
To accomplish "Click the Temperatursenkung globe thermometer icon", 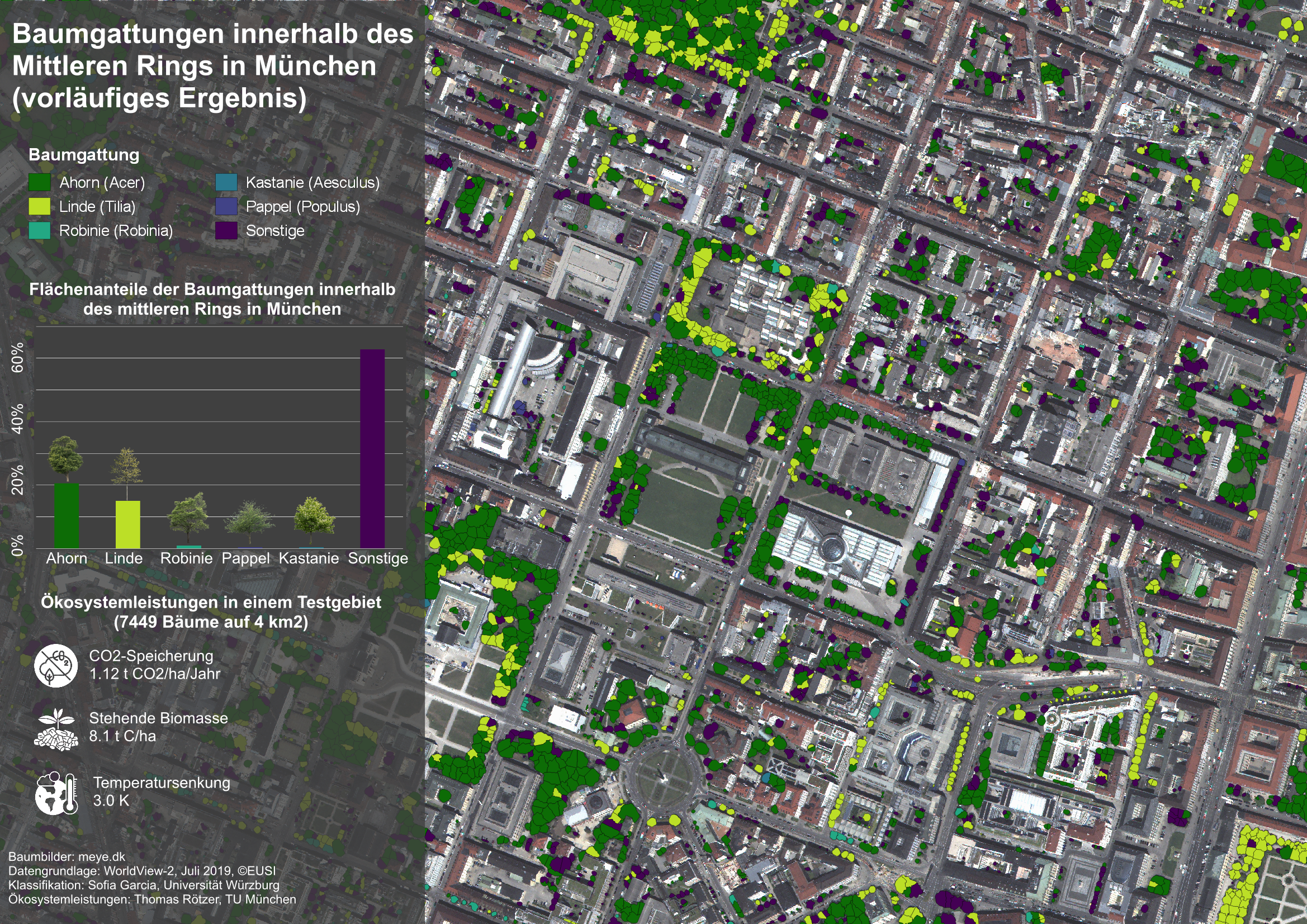I will 56,793.
